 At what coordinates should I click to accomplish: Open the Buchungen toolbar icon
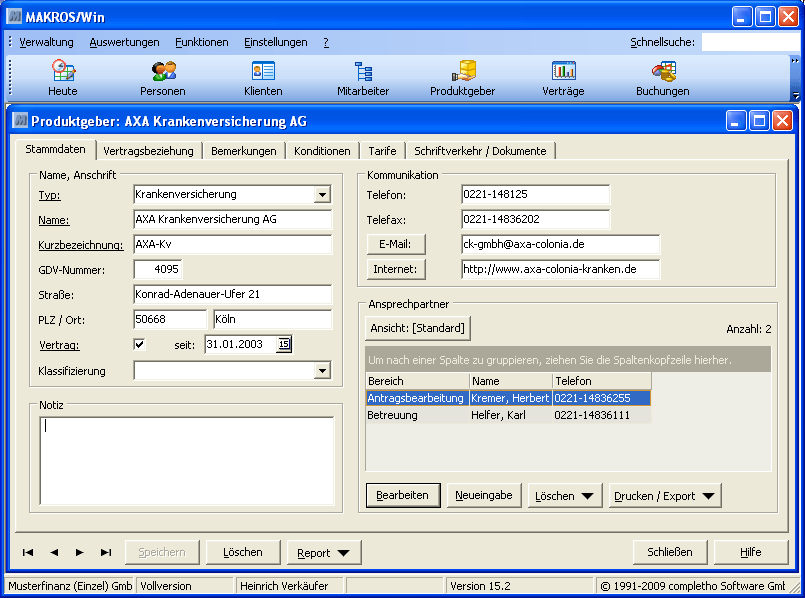(x=663, y=78)
